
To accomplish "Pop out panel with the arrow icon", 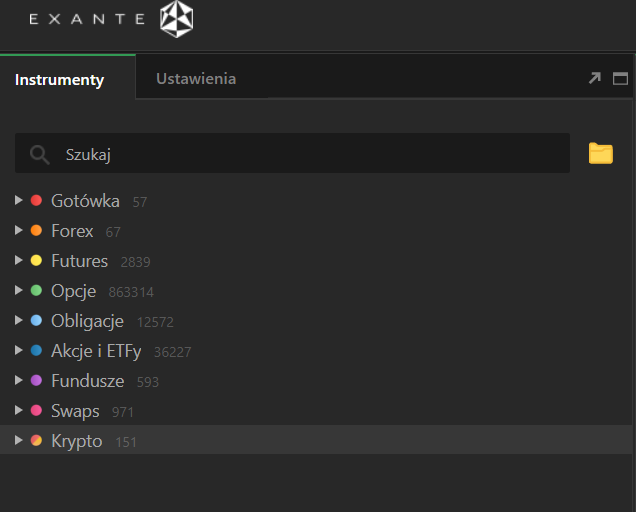I will pyautogui.click(x=595, y=78).
